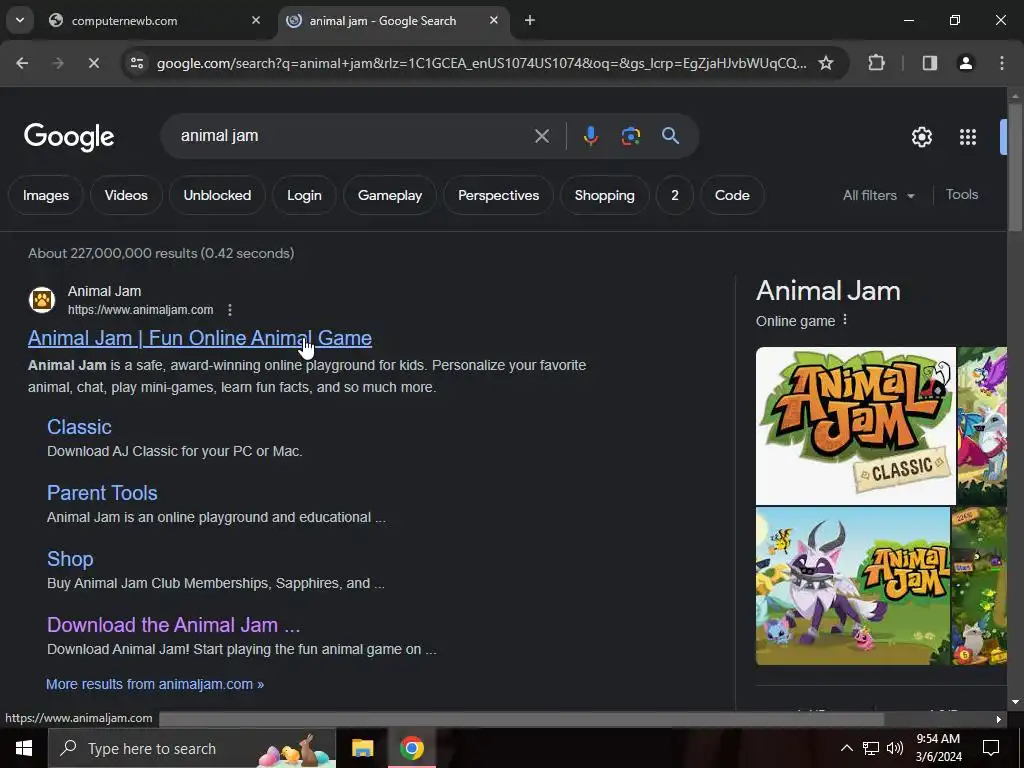
Task: Click the scrollbar down arrow
Action: click(1015, 702)
